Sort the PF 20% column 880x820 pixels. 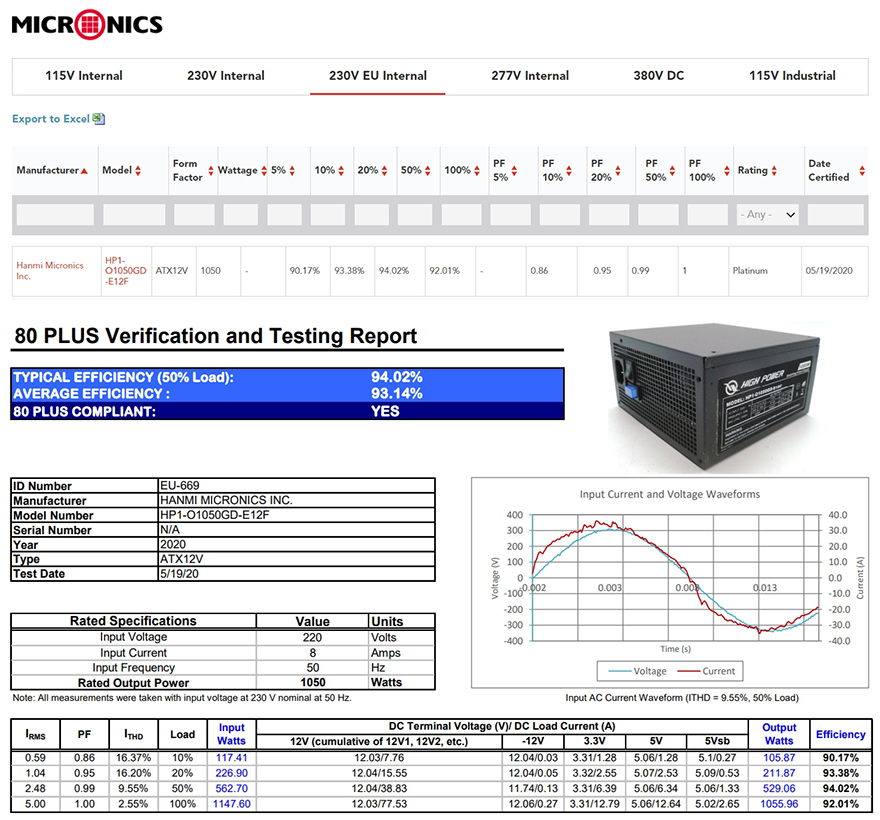click(617, 171)
